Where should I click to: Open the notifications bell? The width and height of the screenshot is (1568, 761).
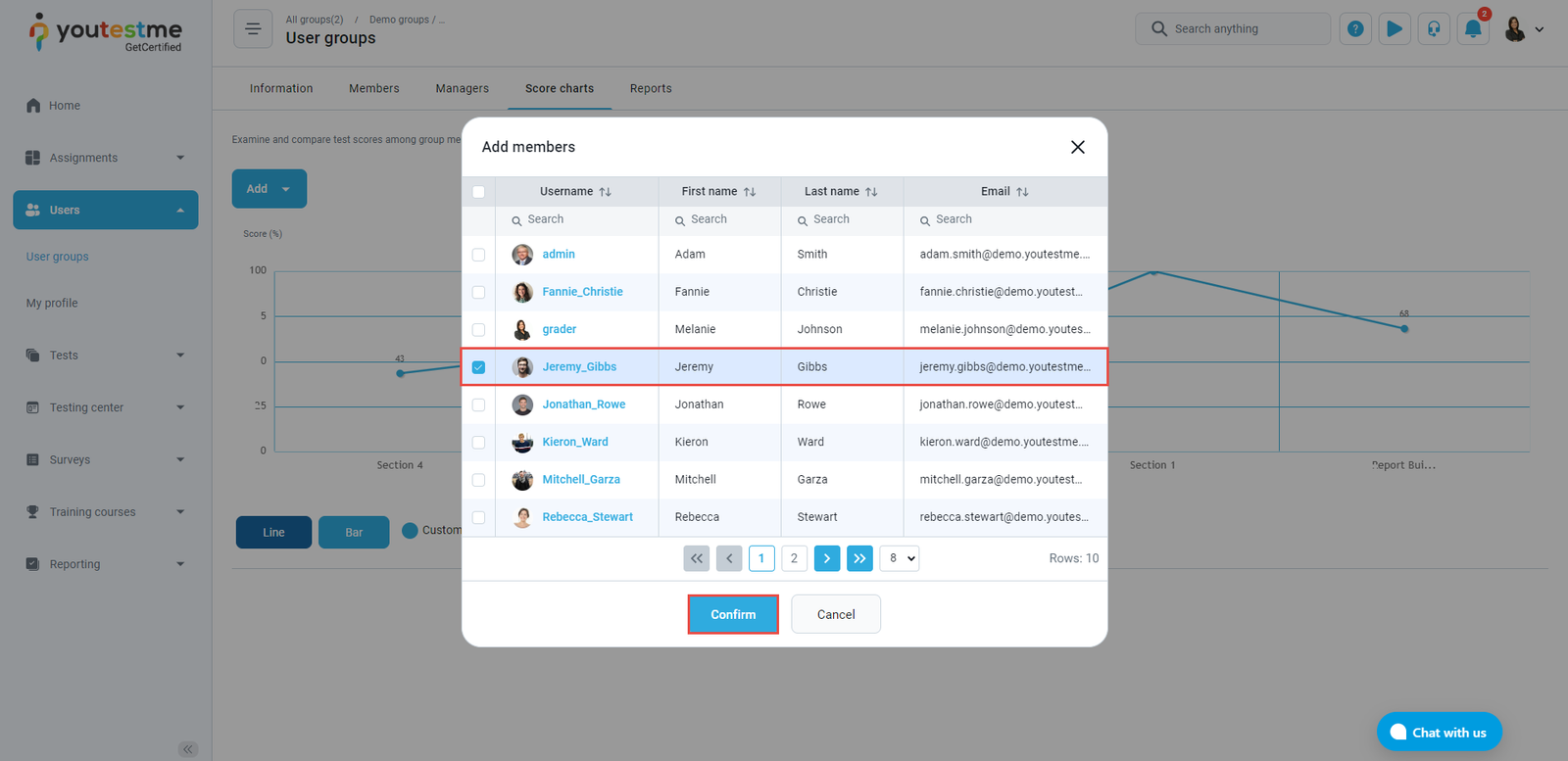1473,29
